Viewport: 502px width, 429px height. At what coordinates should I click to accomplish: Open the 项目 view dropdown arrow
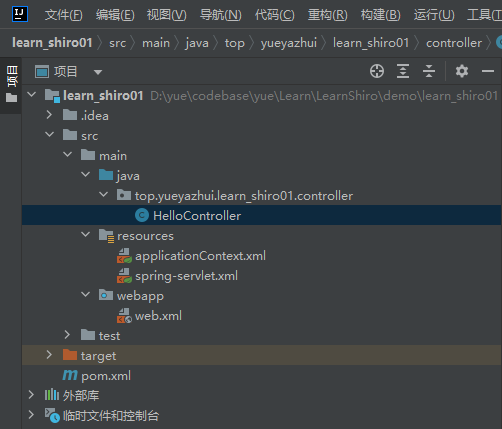point(98,72)
